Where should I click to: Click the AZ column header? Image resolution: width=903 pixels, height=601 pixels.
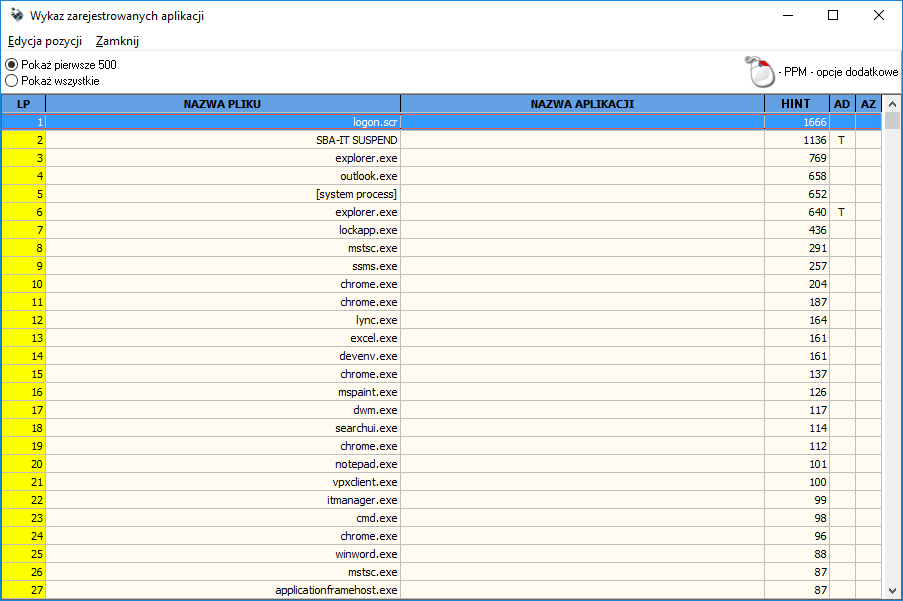pos(868,104)
